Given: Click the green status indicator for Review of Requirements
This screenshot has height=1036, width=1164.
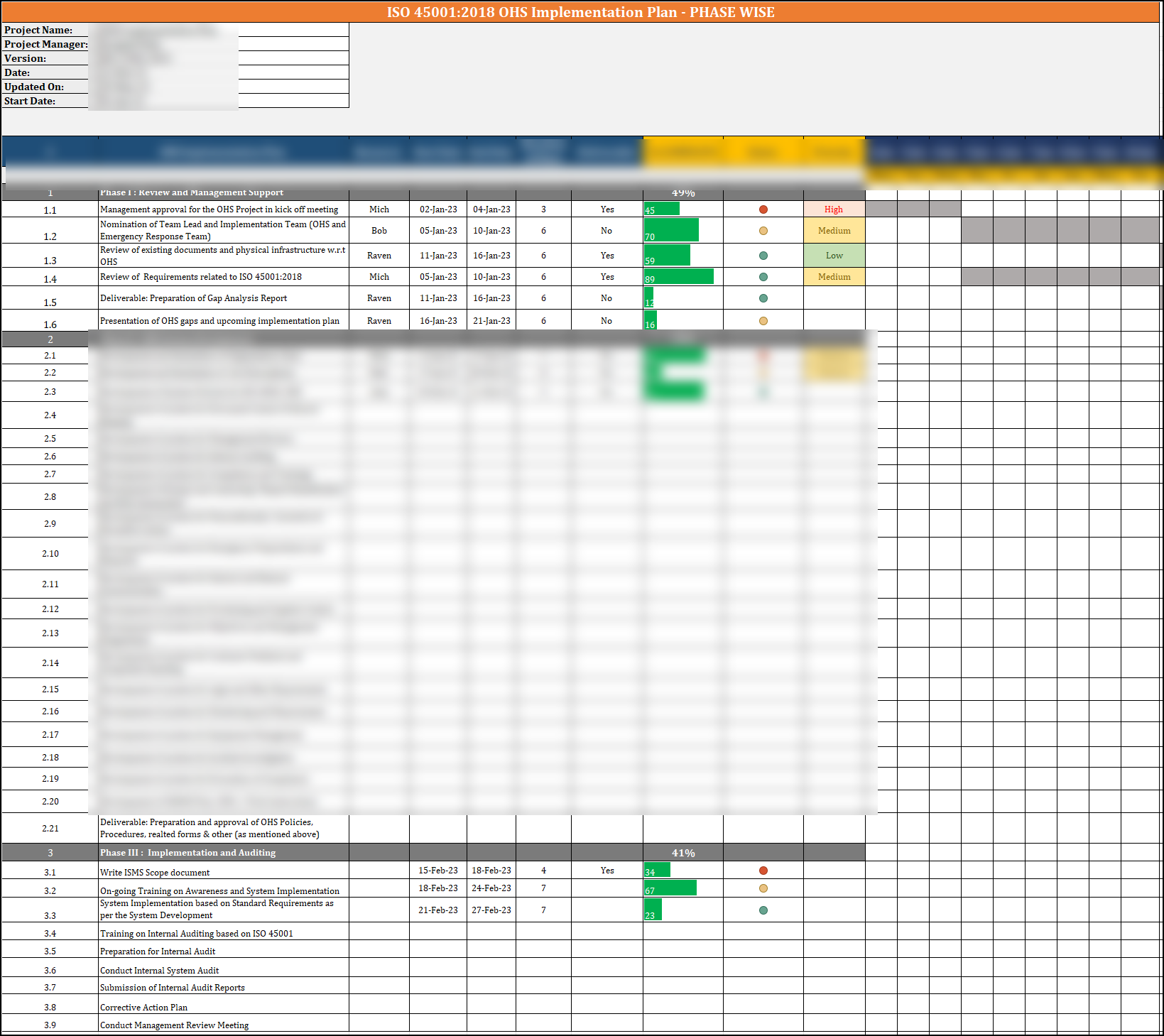Looking at the screenshot, I should 763,277.
